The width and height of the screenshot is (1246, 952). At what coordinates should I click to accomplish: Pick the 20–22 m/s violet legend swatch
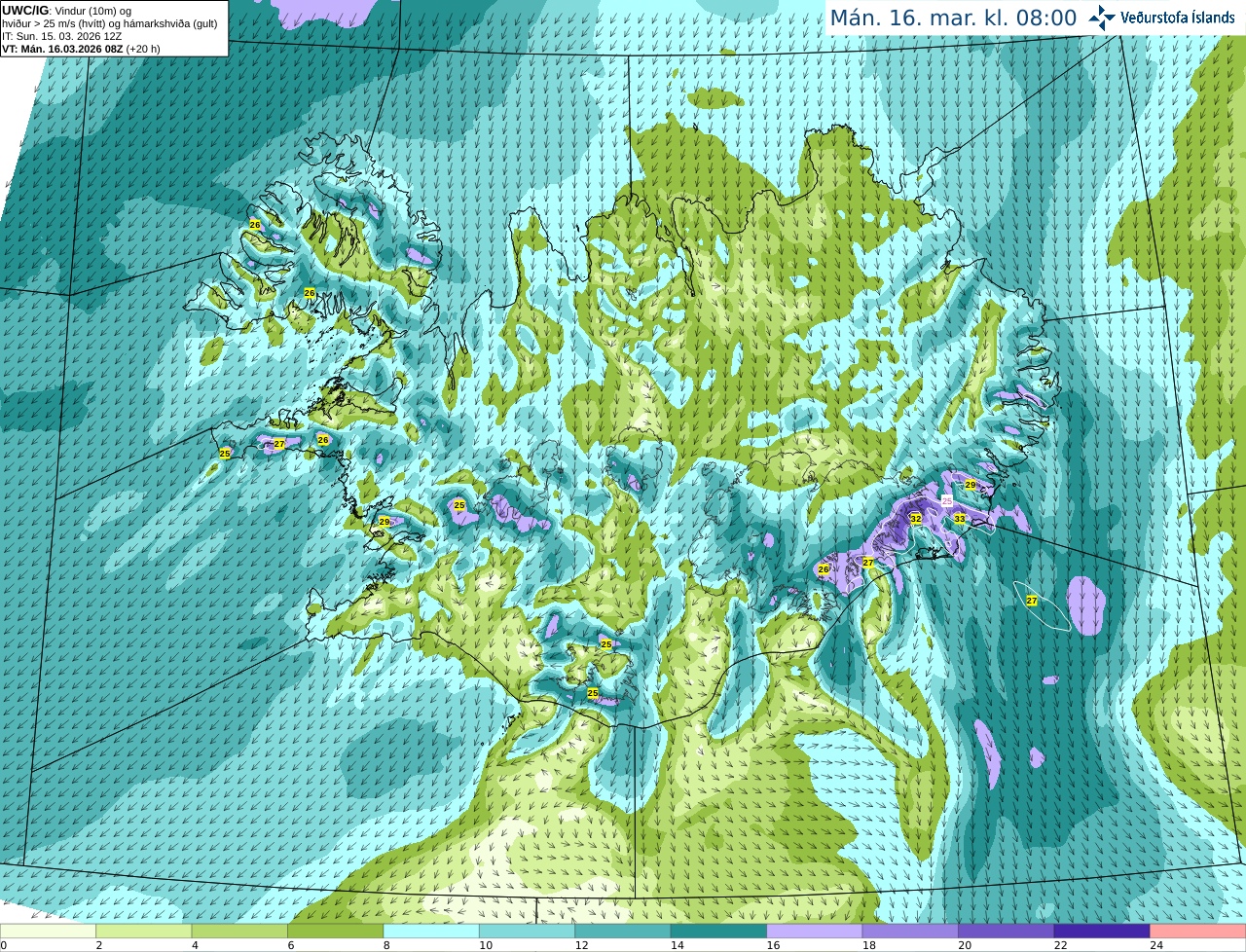(x=1007, y=931)
